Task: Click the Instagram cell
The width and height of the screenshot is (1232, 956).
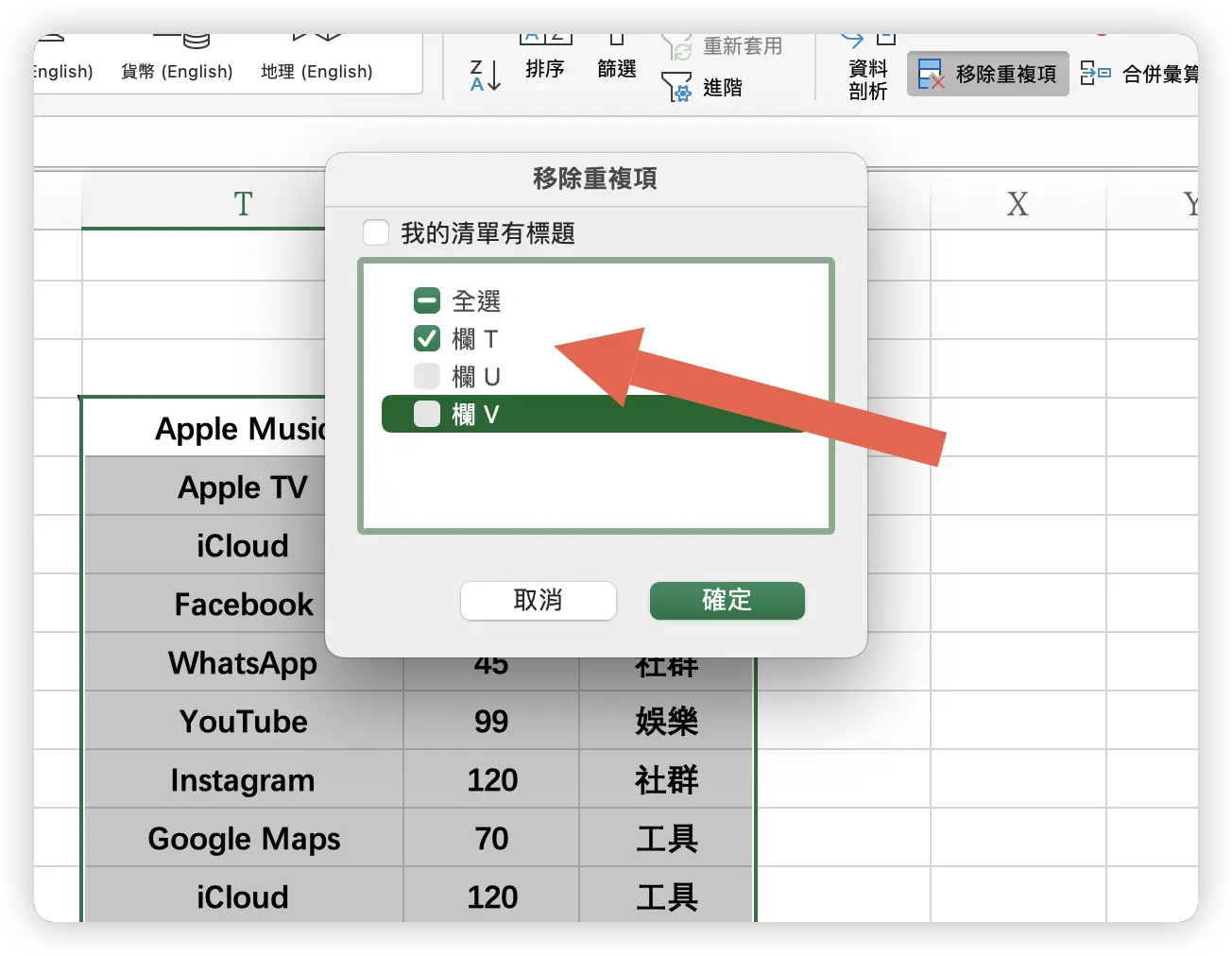Action: coord(244,780)
